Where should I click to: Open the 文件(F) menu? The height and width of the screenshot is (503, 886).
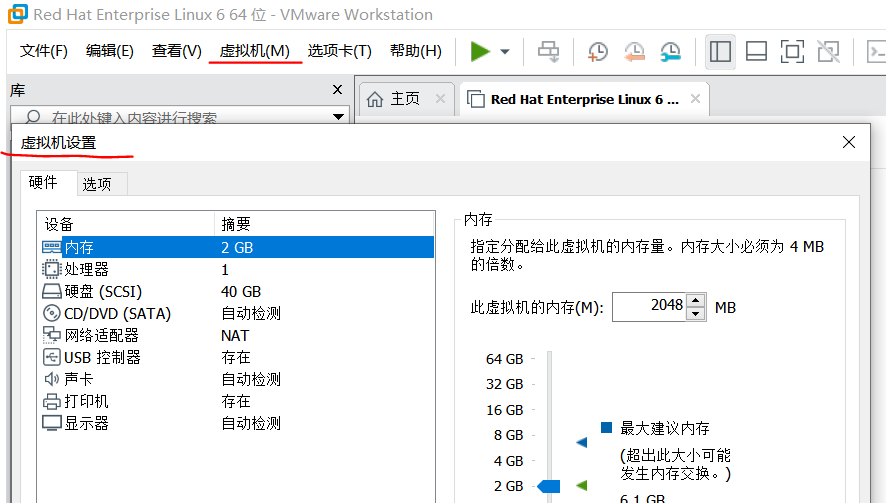(x=44, y=51)
